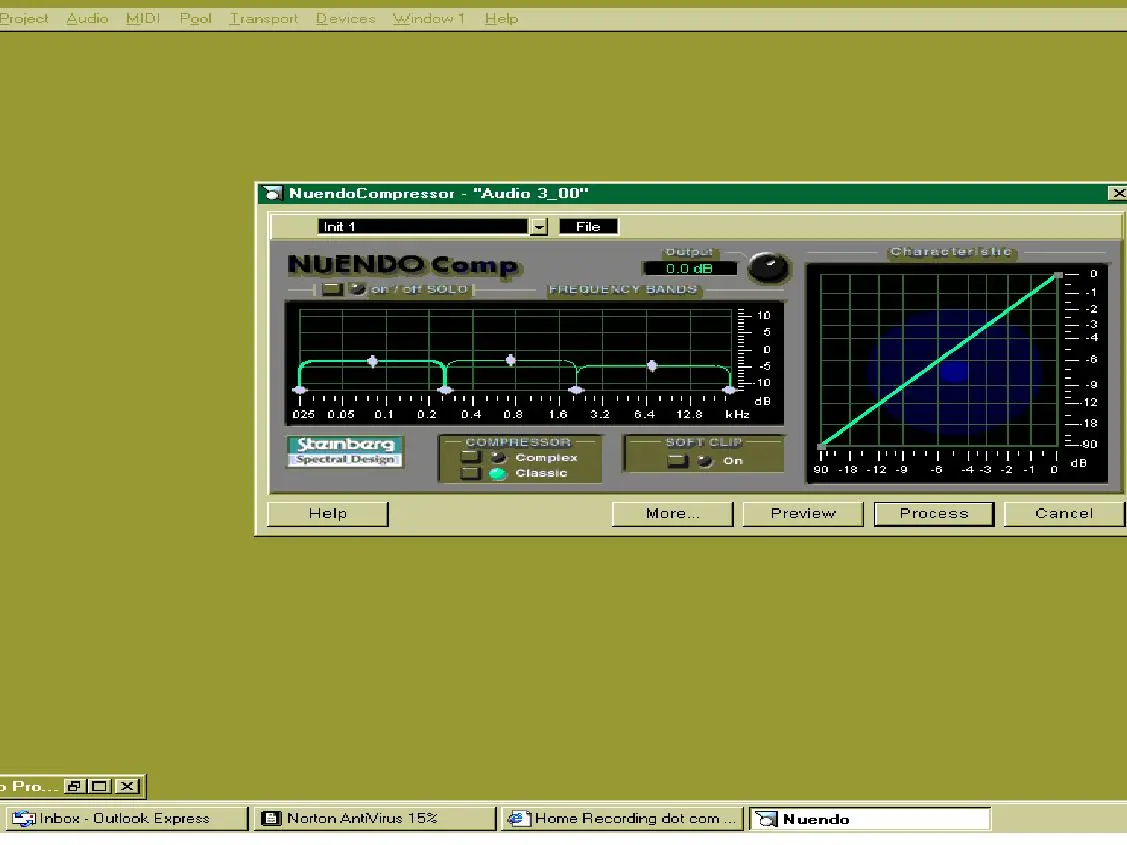
Task: Enable the Complex compressor square button
Action: click(x=470, y=457)
